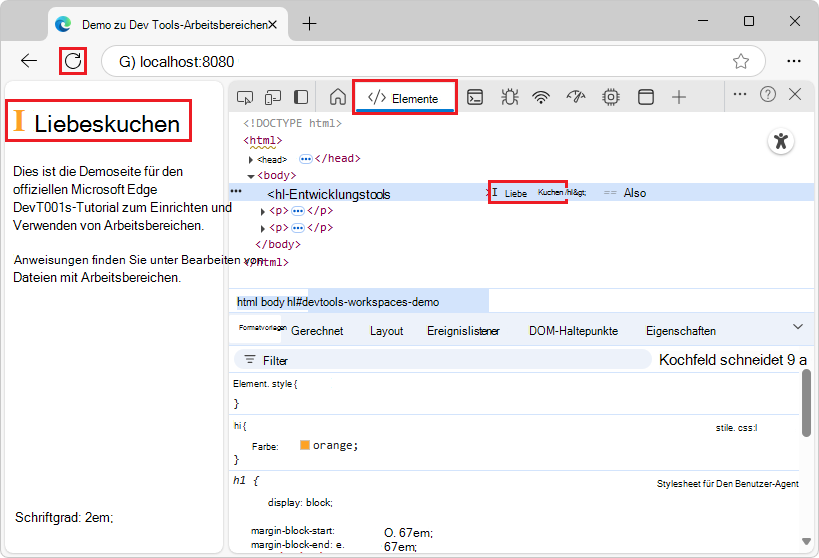Open the browser settings and more menu
Screen dimensions: 819x558
click(794, 61)
